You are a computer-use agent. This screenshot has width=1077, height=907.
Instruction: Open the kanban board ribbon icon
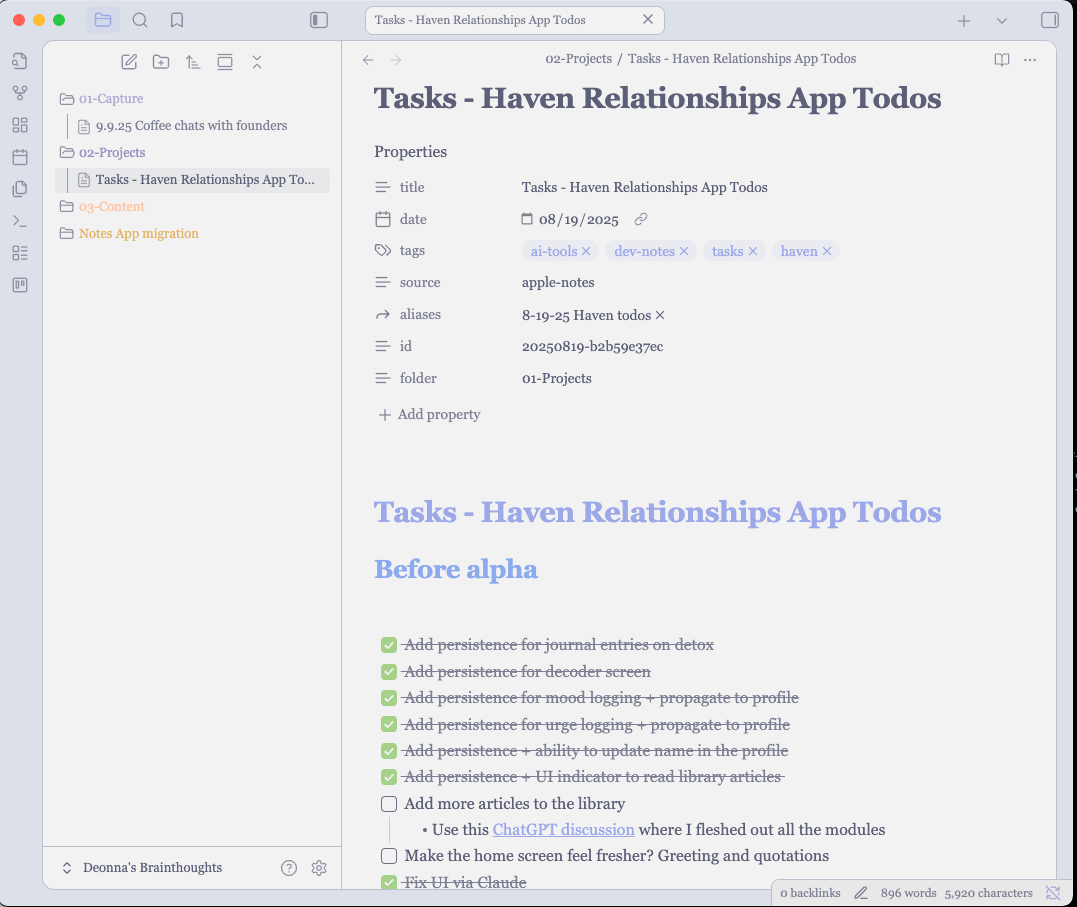(x=20, y=284)
